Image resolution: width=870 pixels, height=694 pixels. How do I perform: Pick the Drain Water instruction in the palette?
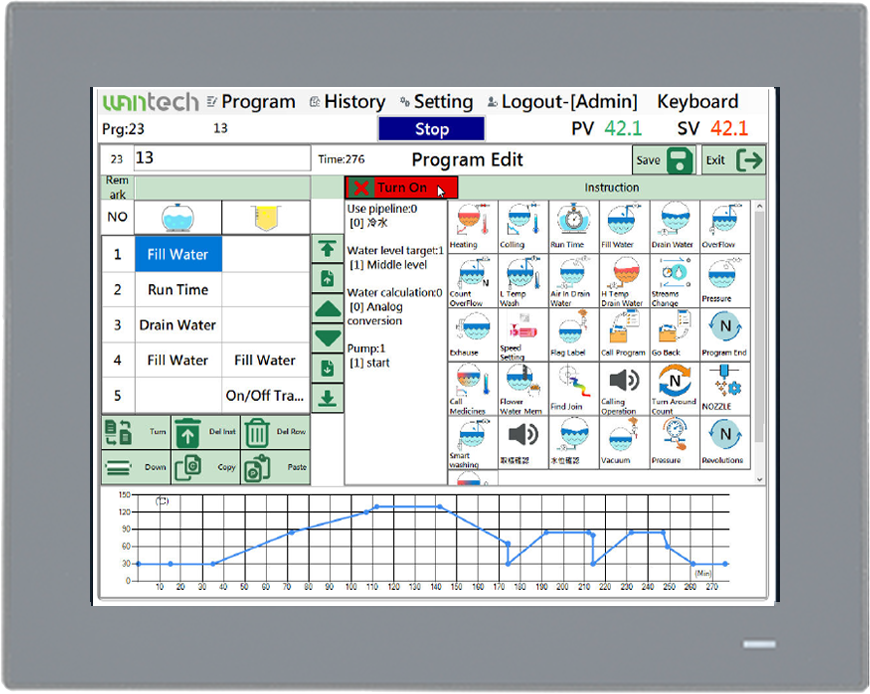674,226
